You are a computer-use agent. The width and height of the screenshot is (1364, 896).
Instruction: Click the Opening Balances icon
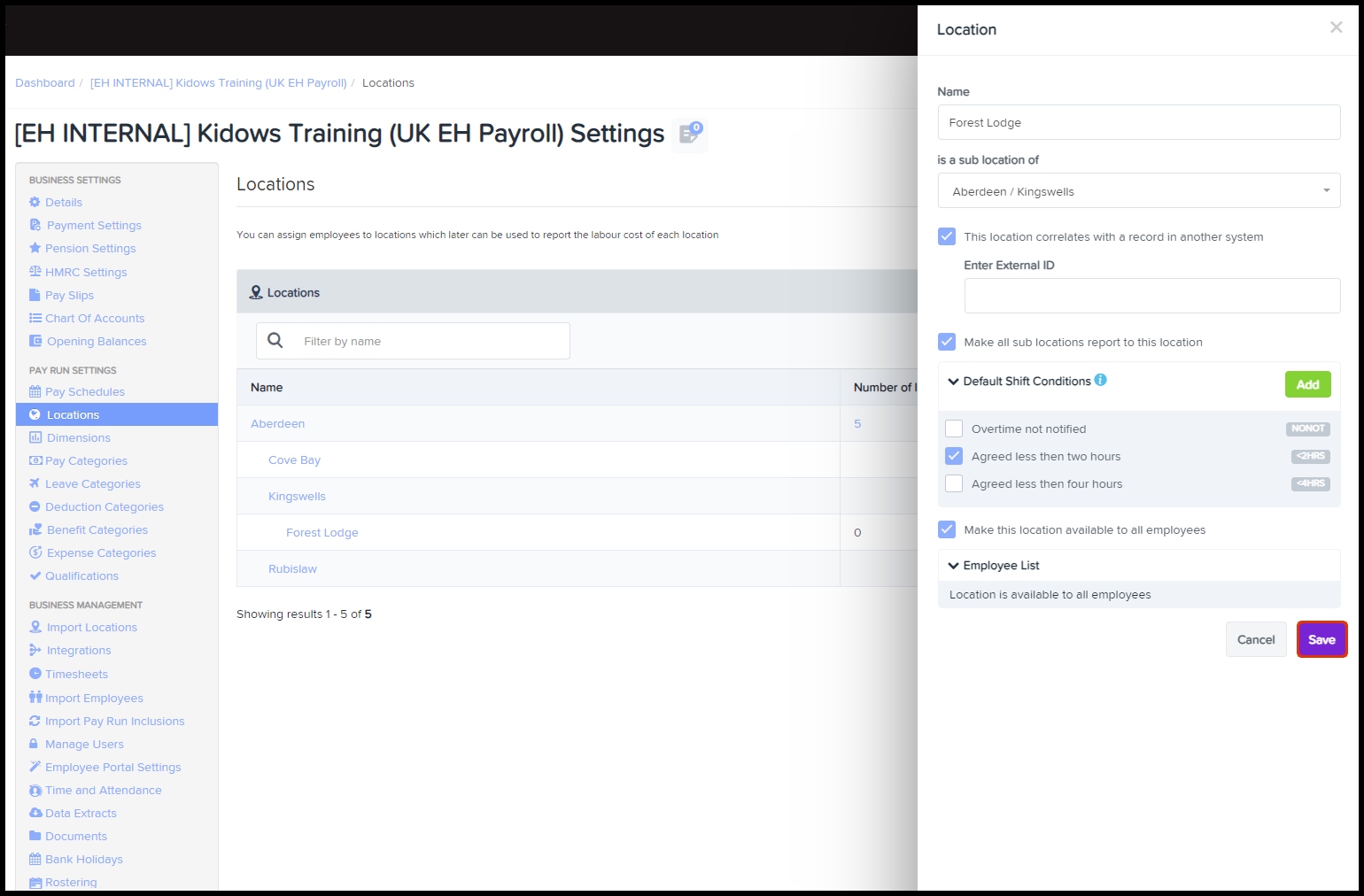[35, 341]
